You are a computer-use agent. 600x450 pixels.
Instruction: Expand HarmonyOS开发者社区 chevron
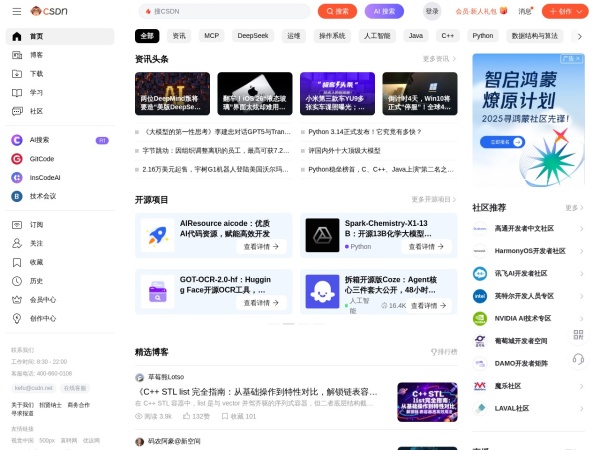coord(581,251)
